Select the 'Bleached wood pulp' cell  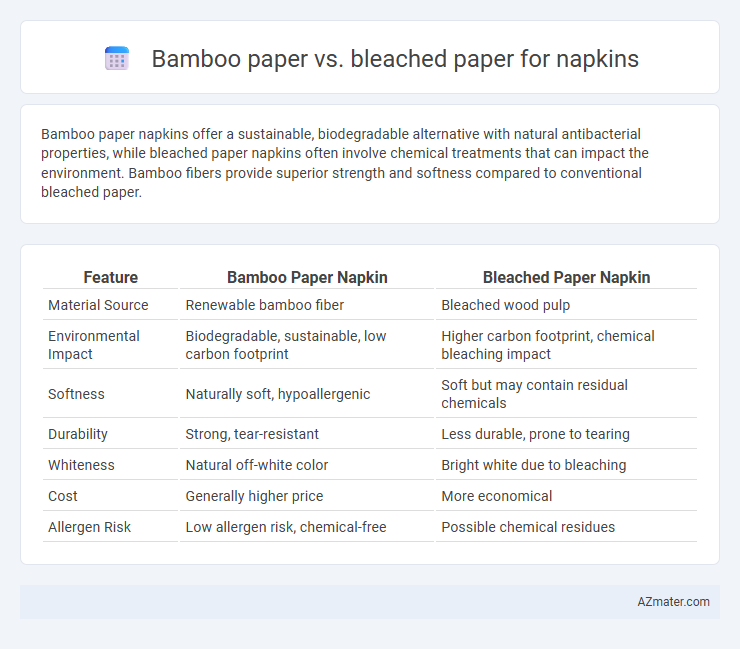pos(505,305)
